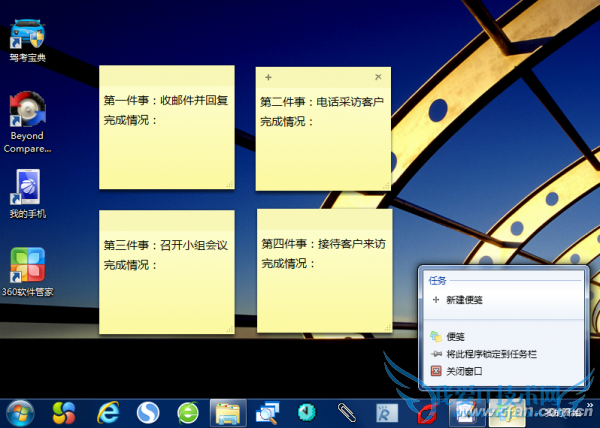
Task: Launch Sogou browser from the taskbar
Action: point(148,413)
